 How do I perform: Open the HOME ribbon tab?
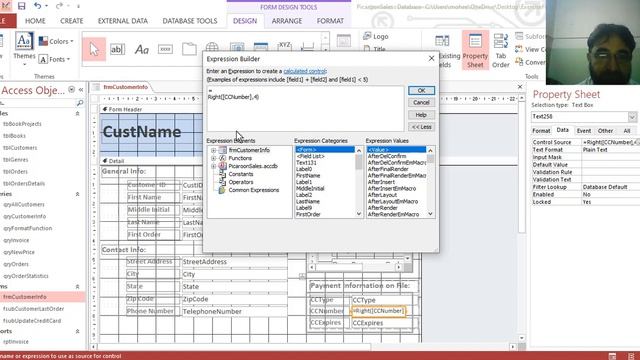click(35, 21)
